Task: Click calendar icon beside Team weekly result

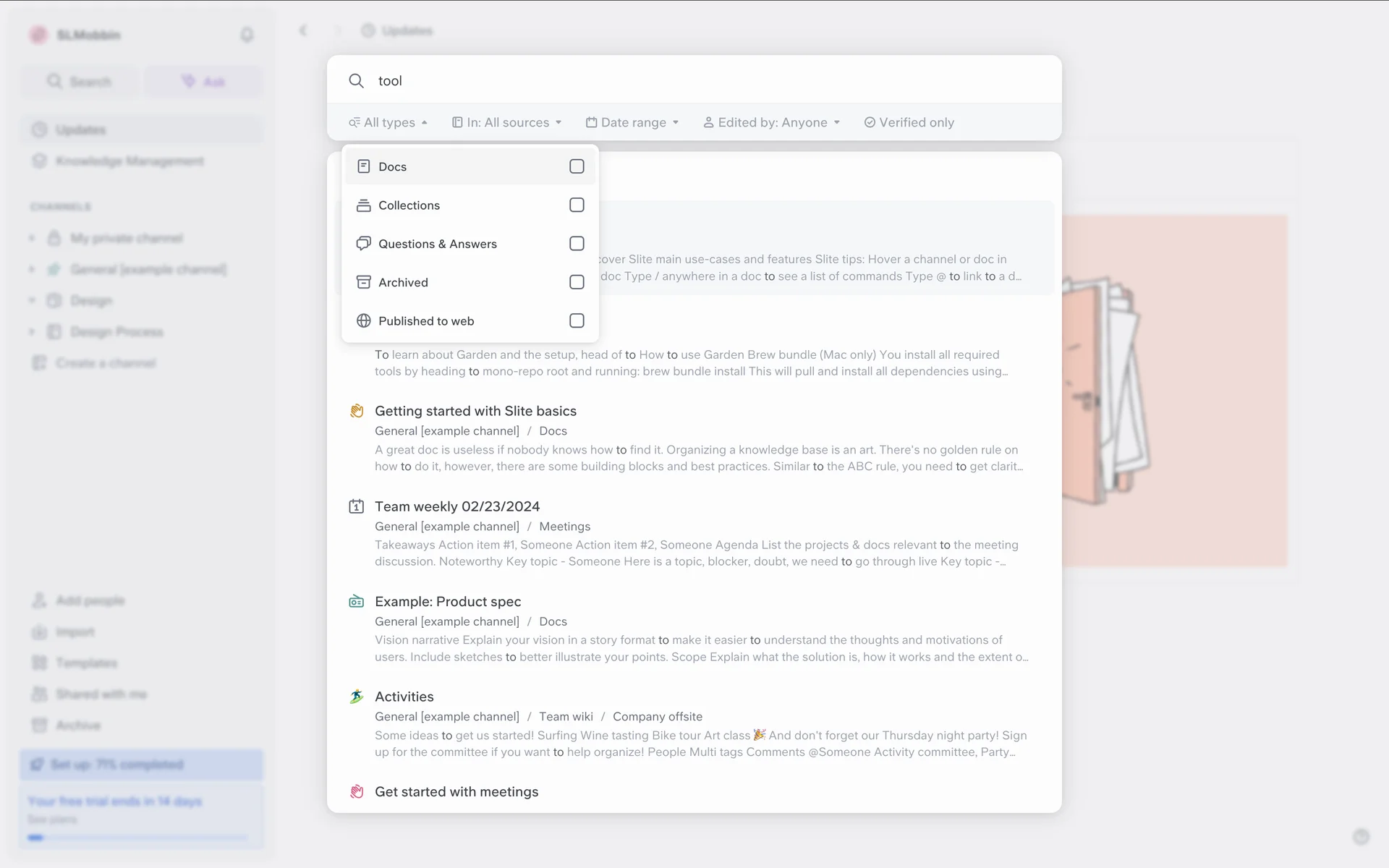Action: coord(357,506)
